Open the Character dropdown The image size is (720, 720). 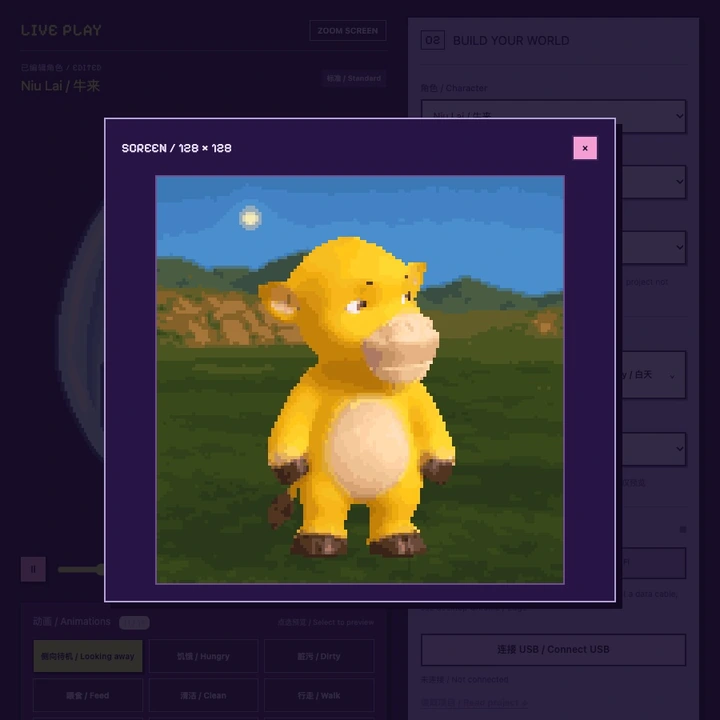(553, 116)
